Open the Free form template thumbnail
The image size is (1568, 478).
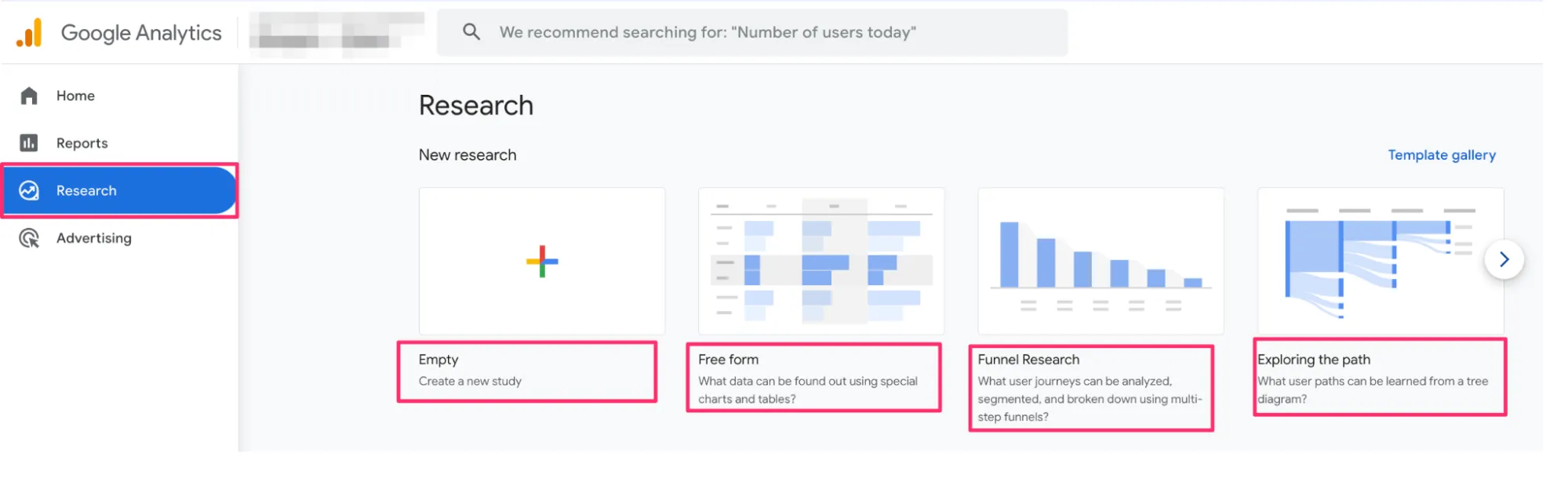pyautogui.click(x=821, y=261)
